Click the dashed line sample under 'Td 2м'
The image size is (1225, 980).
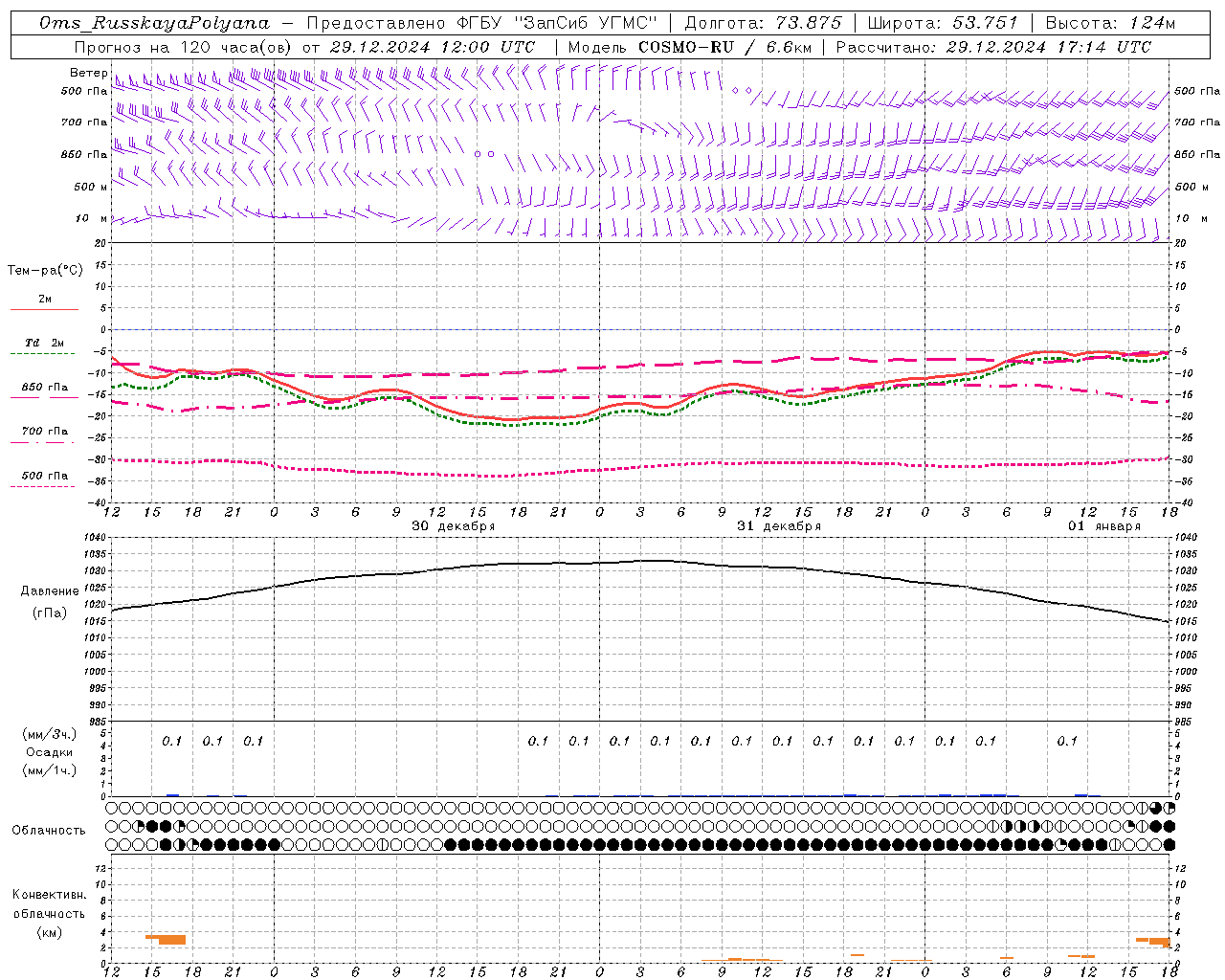pos(43,354)
